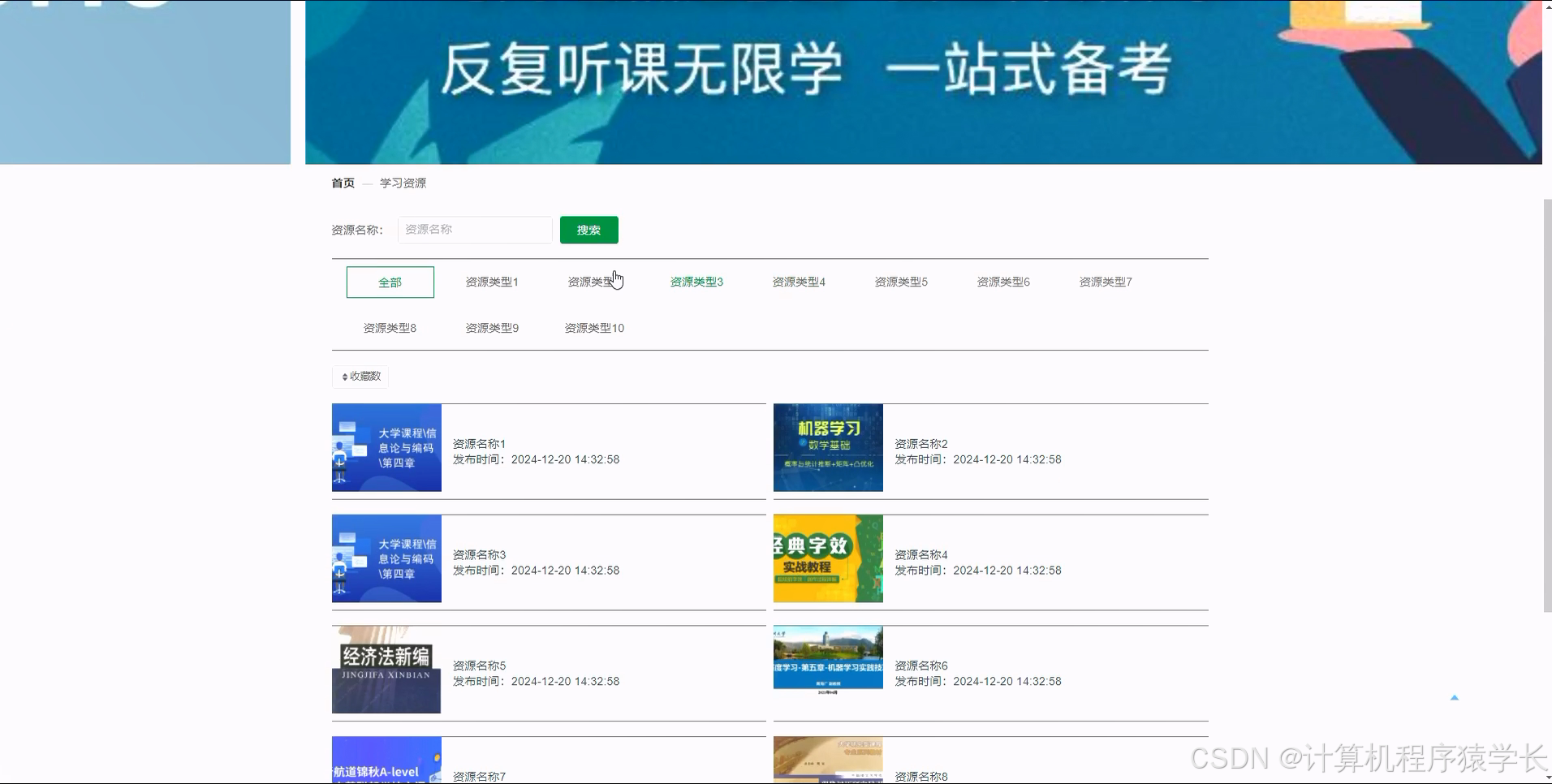Click the 资源名称 search input field
The width and height of the screenshot is (1552, 784).
[x=475, y=230]
